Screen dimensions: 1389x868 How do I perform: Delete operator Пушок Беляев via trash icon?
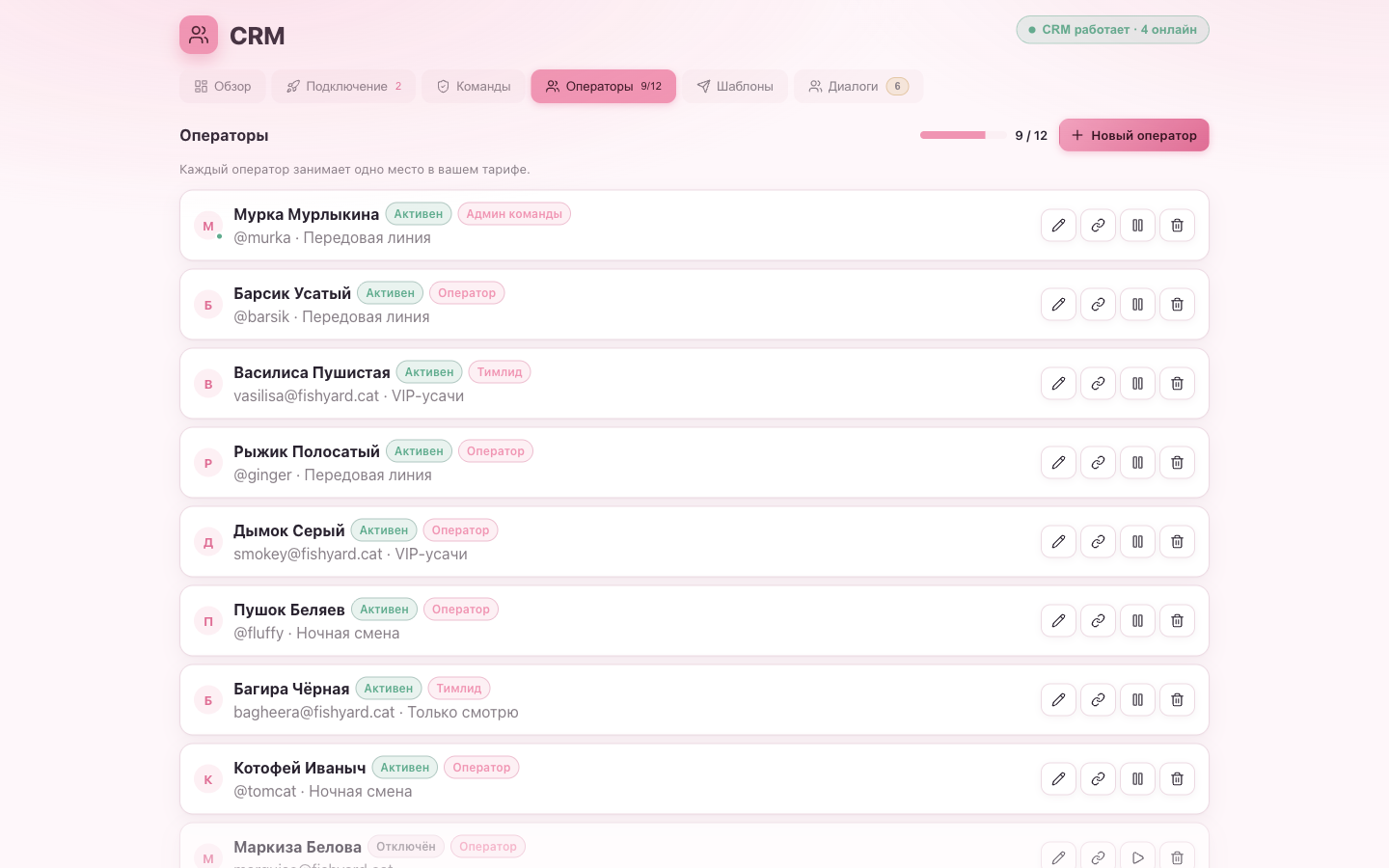coord(1177,621)
